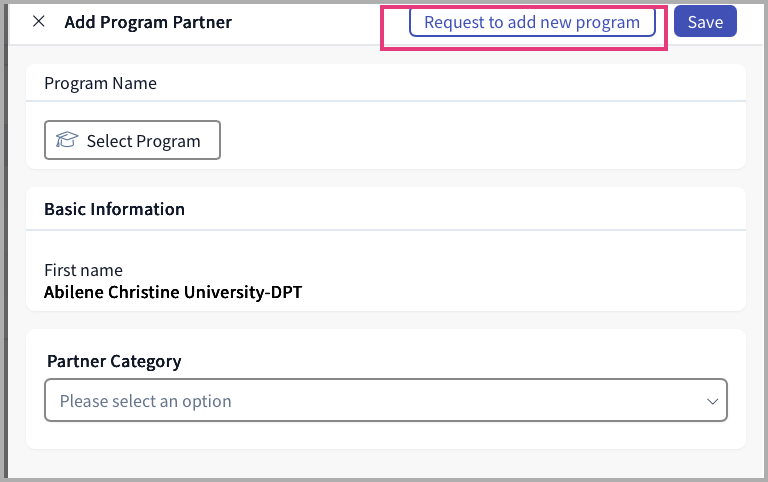Select the Basic Information heading
The width and height of the screenshot is (768, 482).
[114, 209]
